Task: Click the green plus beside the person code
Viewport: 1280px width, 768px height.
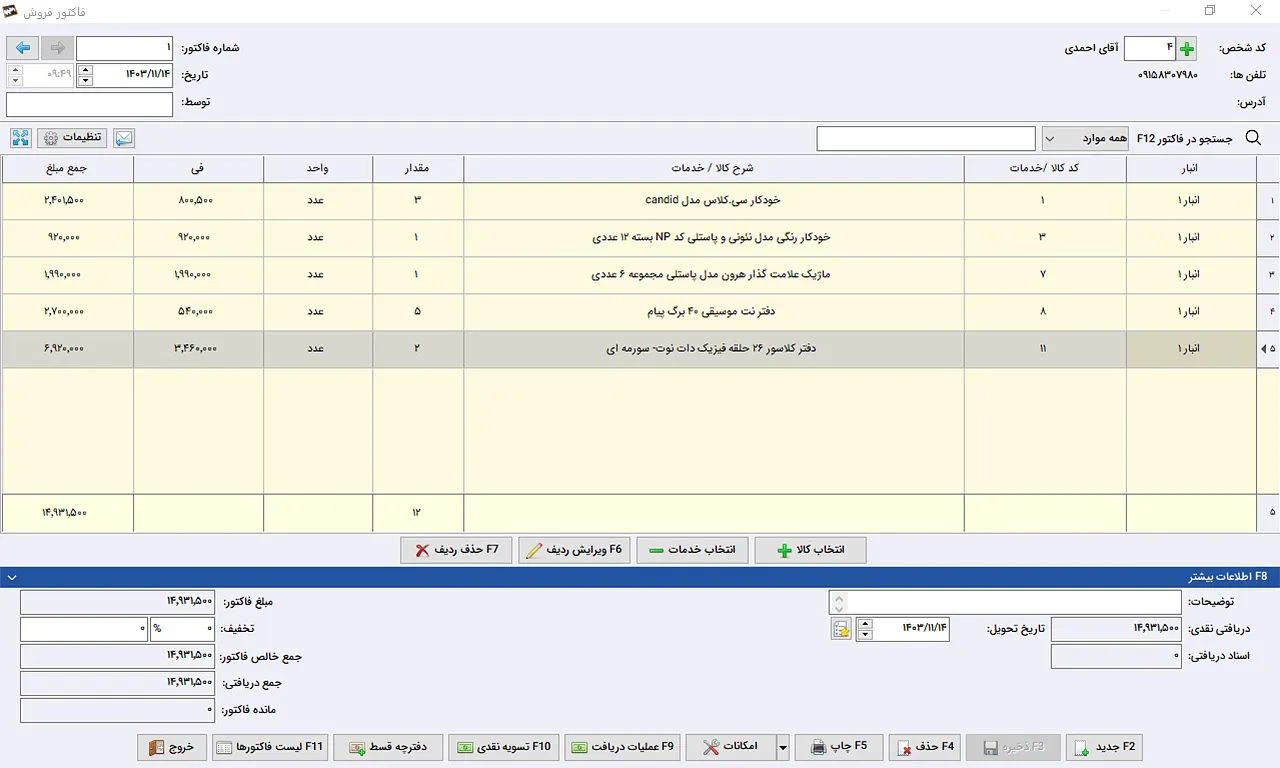Action: pyautogui.click(x=1187, y=48)
